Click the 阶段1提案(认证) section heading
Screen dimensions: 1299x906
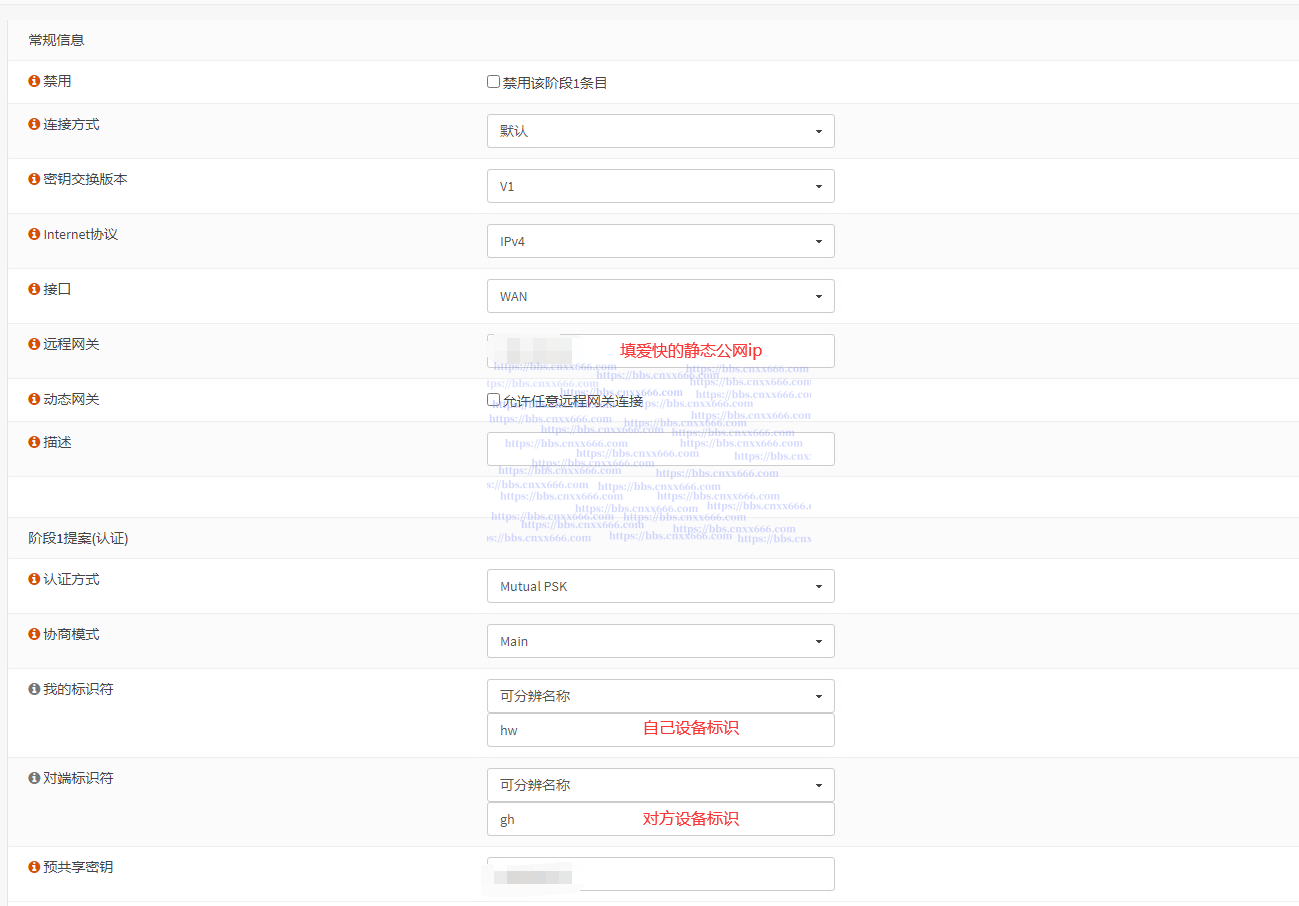[x=78, y=538]
